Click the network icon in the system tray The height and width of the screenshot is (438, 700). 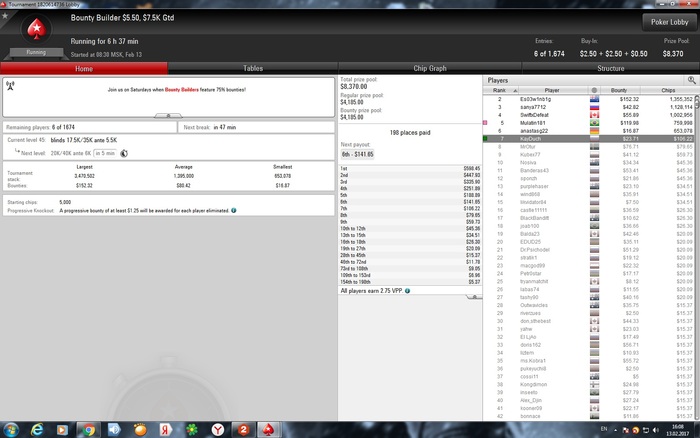646,430
